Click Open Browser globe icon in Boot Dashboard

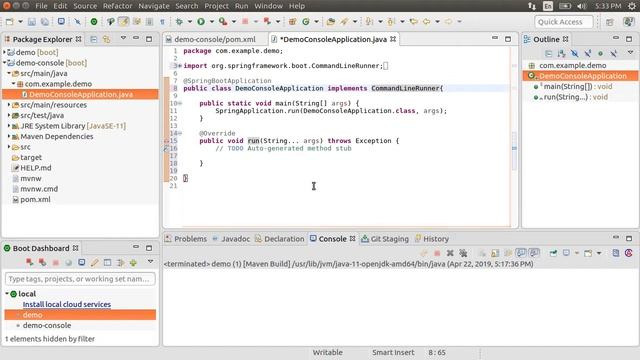tap(69, 262)
